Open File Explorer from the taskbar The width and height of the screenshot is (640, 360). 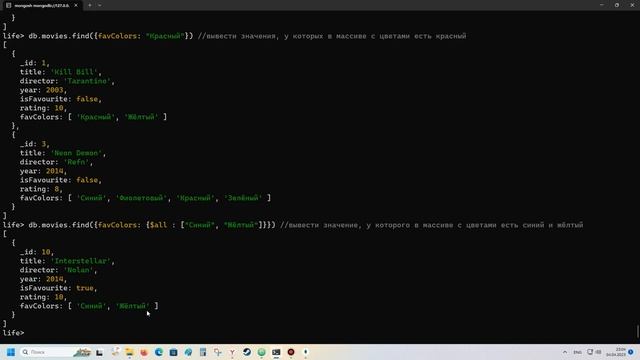pos(129,352)
